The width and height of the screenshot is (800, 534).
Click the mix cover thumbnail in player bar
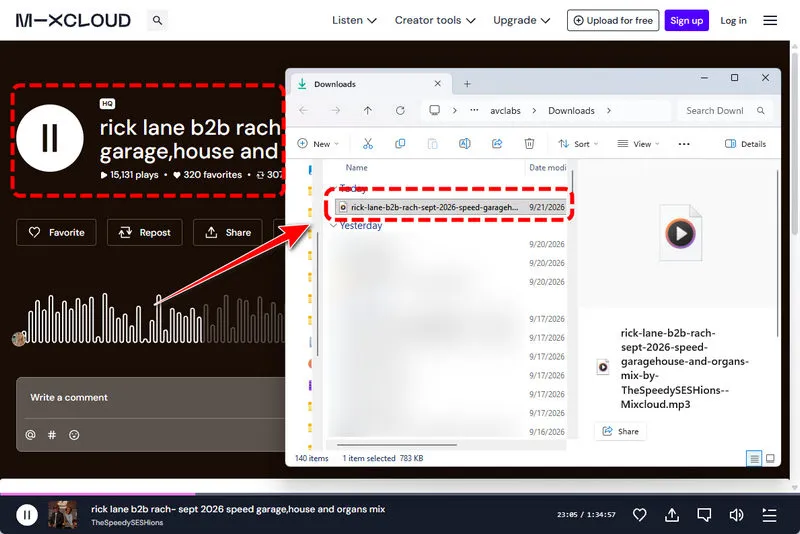63,515
